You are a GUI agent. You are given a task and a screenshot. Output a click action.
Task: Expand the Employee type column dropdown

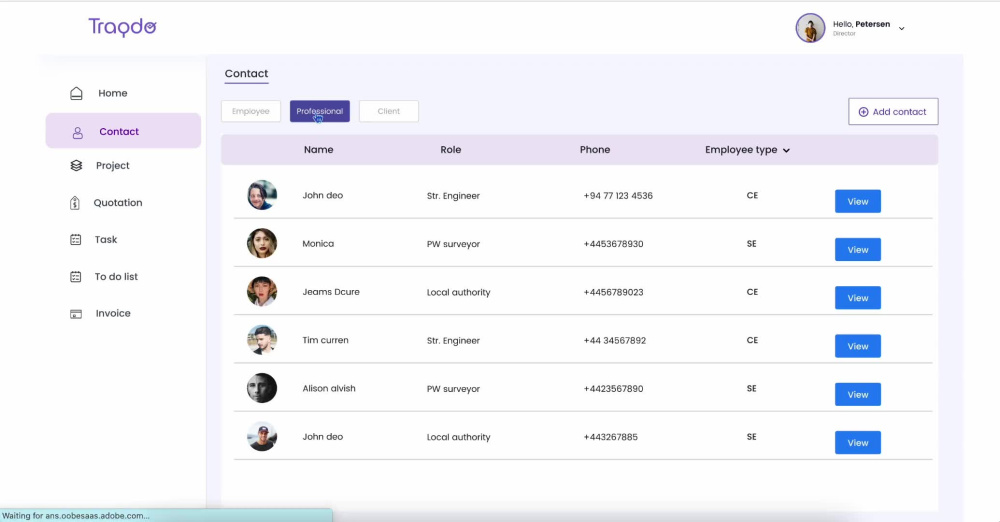point(786,151)
